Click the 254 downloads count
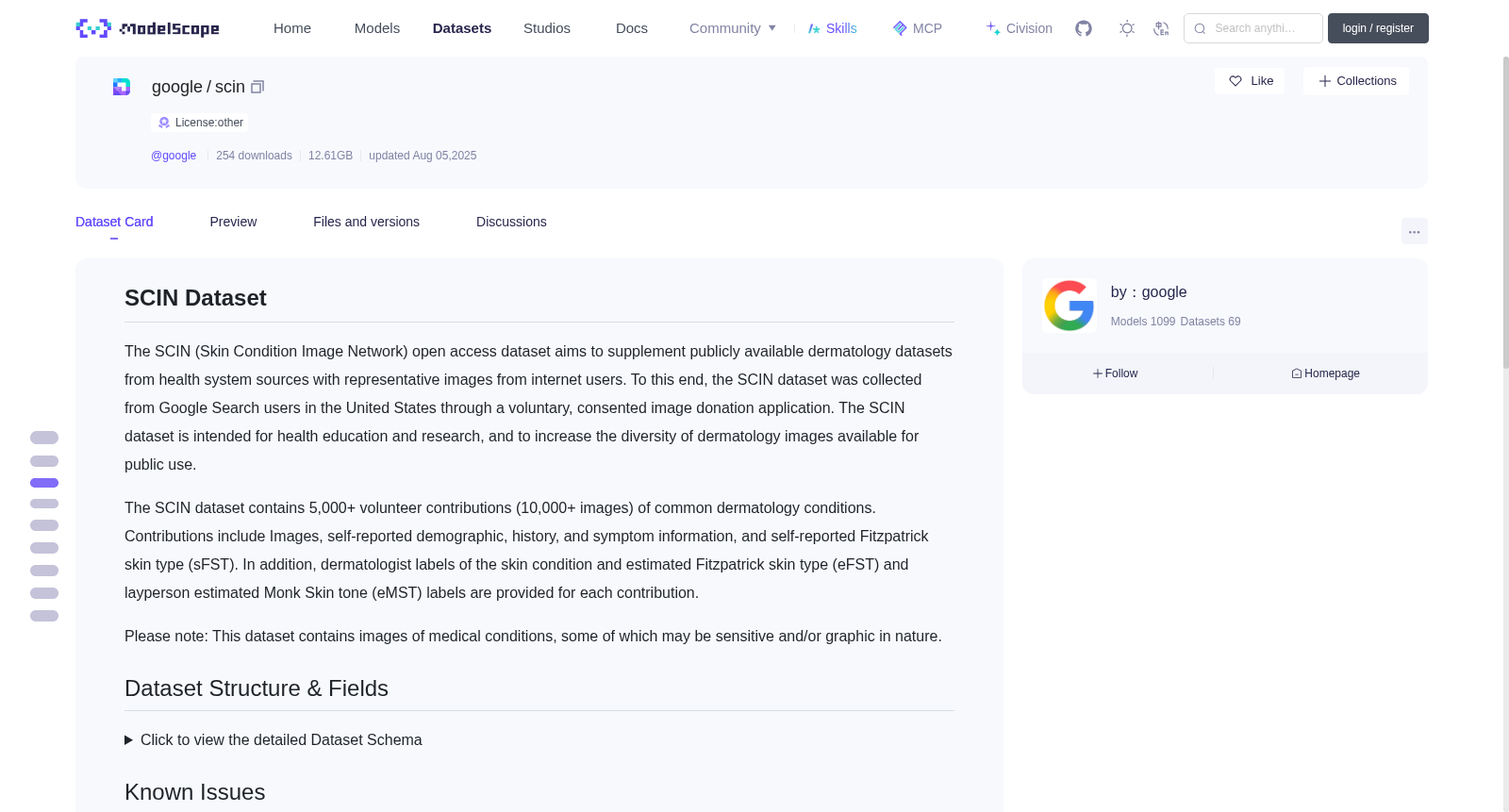The image size is (1509, 812). pos(254,156)
